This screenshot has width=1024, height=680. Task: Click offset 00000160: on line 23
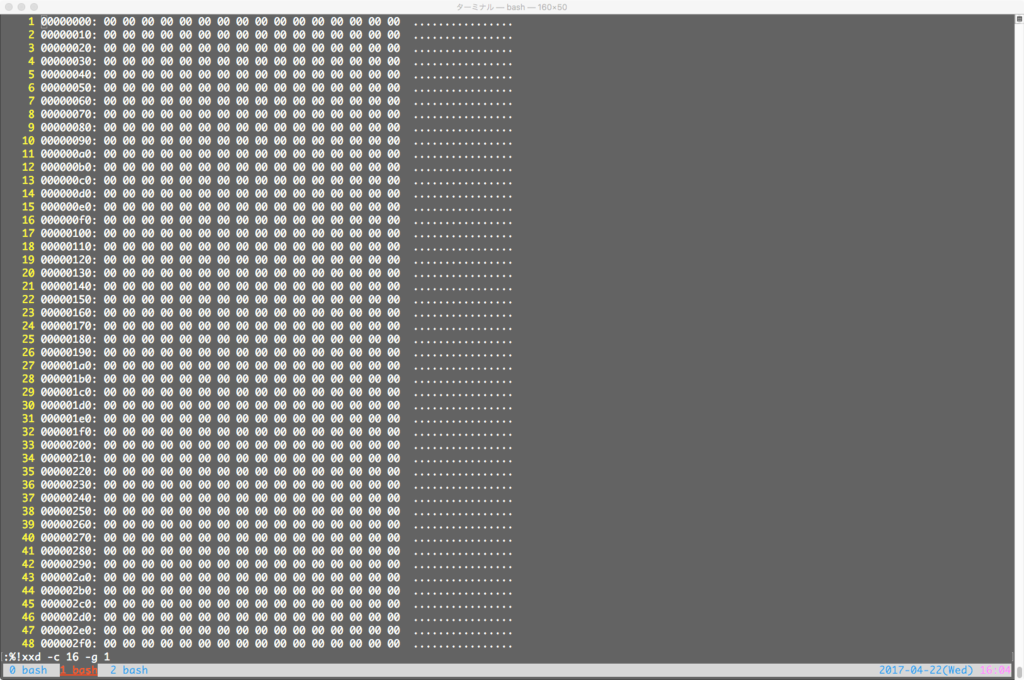69,312
